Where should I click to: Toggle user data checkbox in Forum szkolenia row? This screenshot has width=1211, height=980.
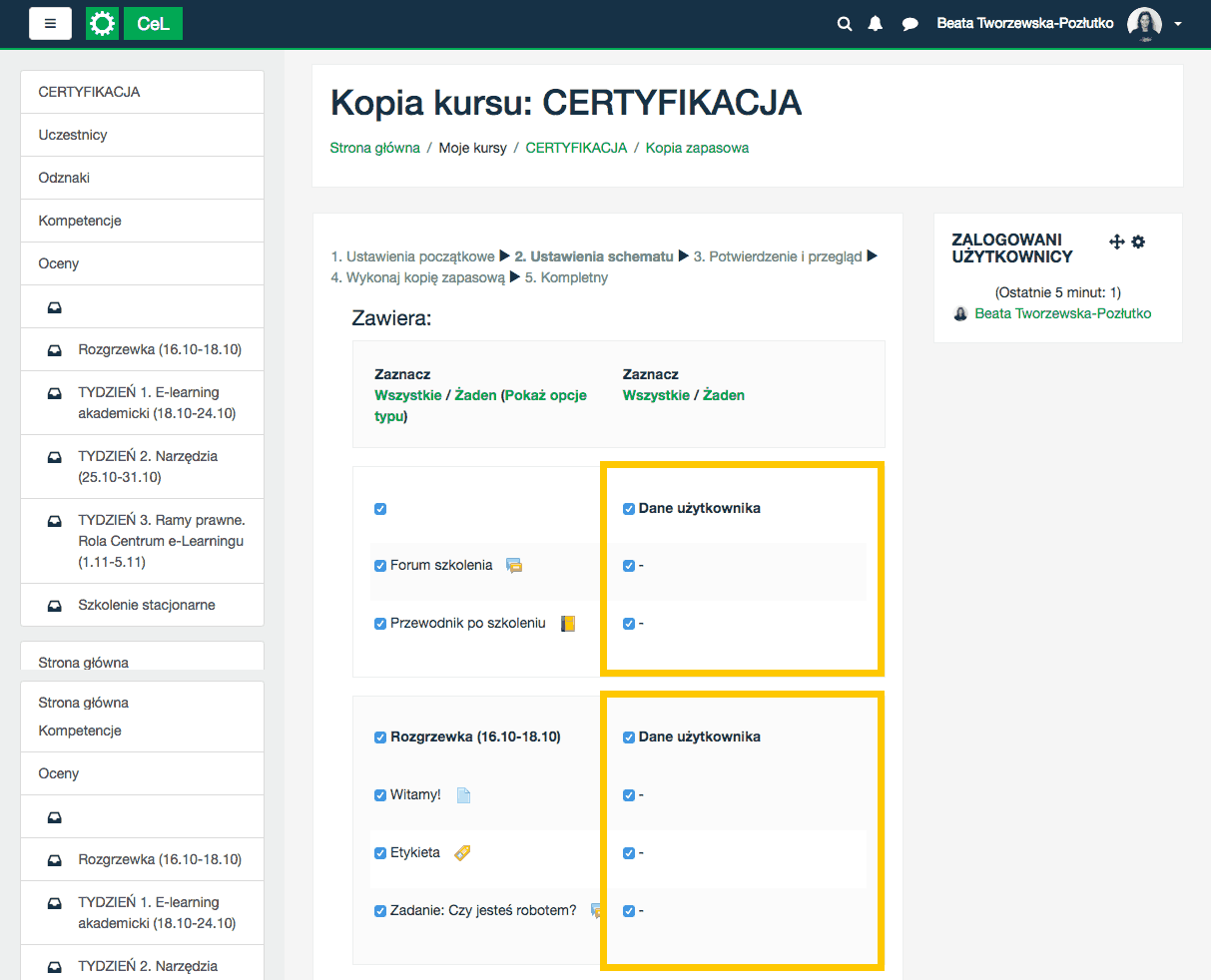click(x=629, y=566)
